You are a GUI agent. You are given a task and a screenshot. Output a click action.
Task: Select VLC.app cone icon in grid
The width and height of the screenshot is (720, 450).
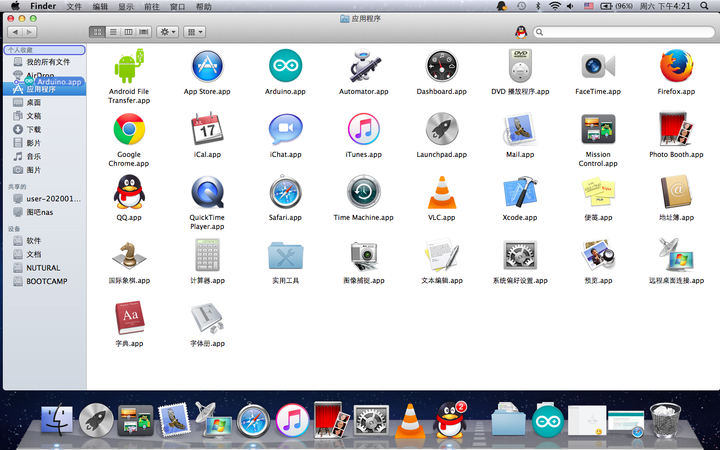[x=442, y=192]
